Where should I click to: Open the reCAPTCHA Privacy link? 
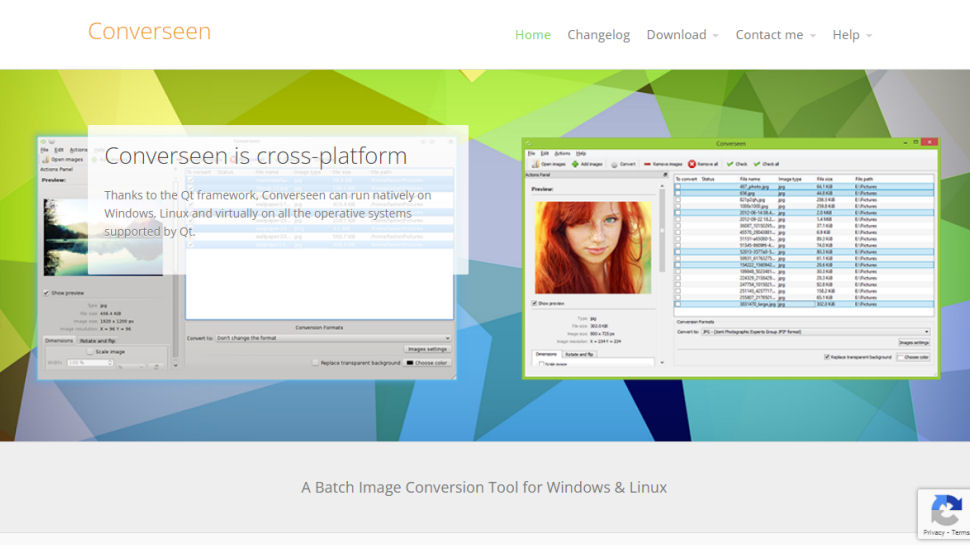coord(934,533)
